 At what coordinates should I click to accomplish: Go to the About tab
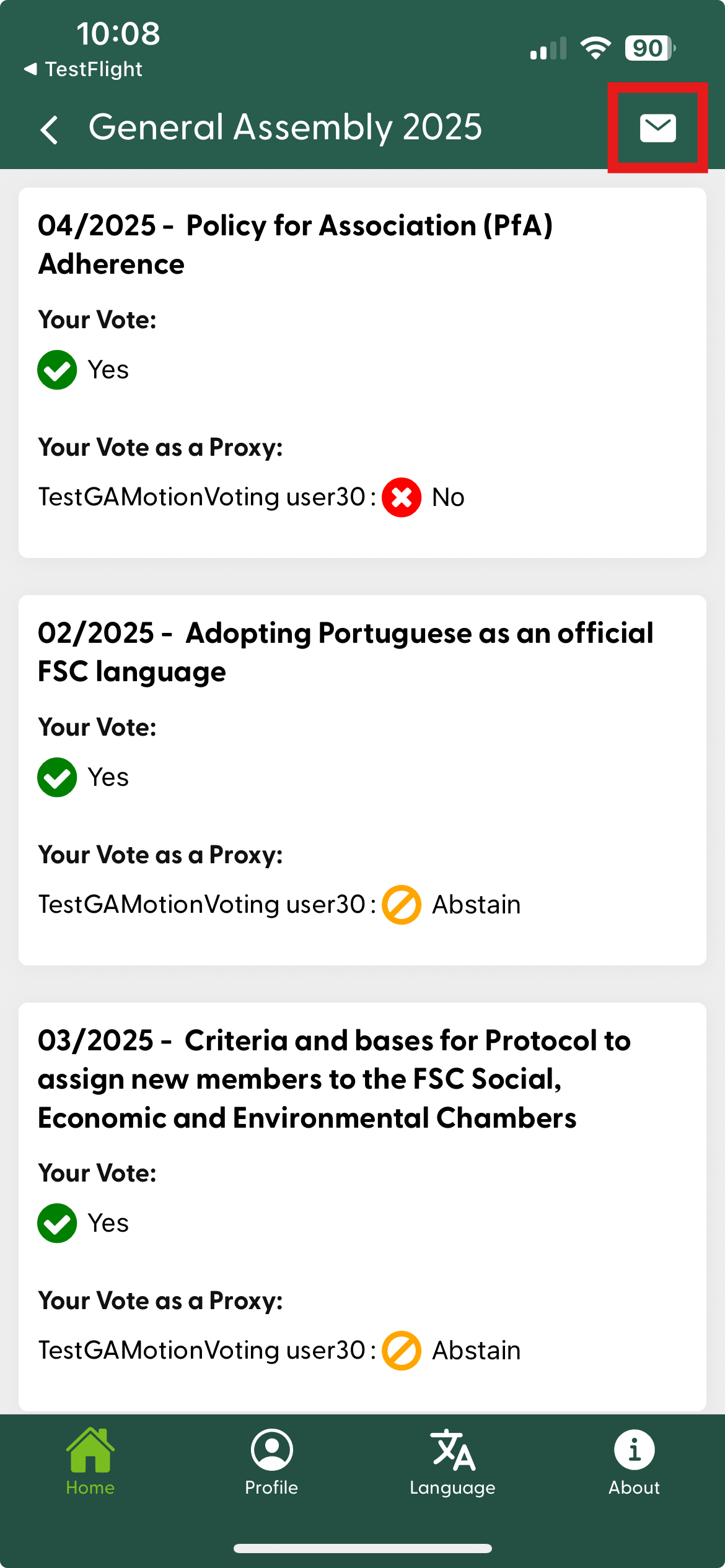pyautogui.click(x=634, y=1461)
